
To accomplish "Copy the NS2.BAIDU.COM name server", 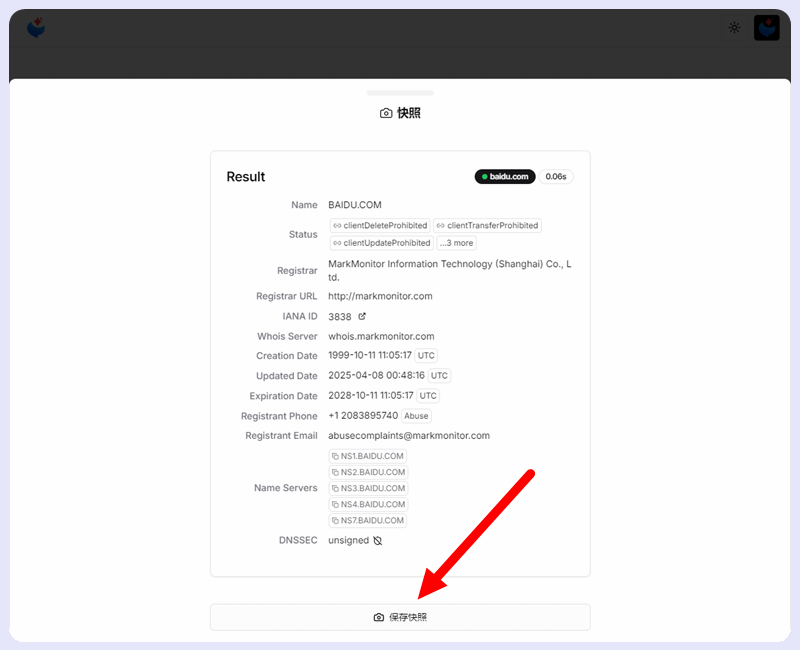I will [368, 472].
